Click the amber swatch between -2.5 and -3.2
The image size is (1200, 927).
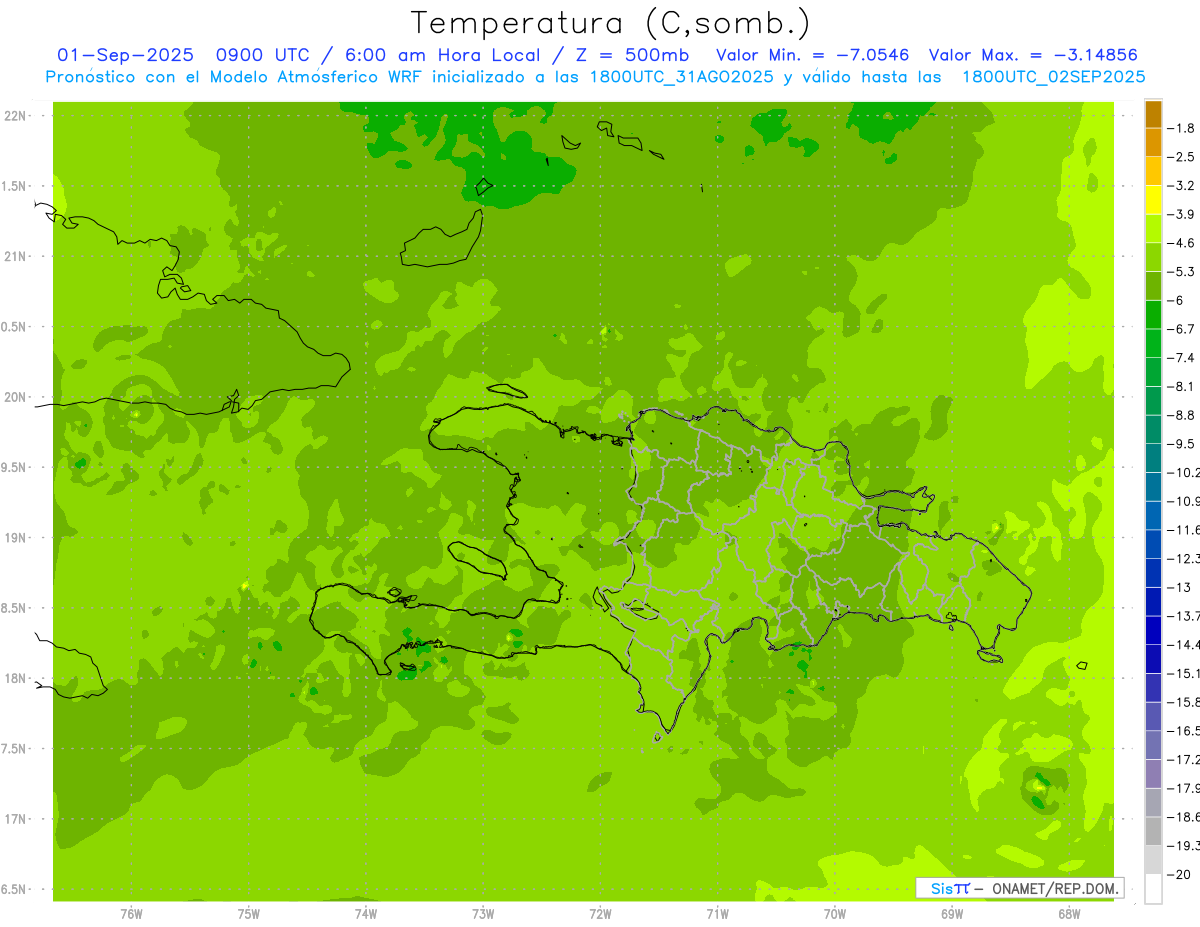pos(1153,171)
